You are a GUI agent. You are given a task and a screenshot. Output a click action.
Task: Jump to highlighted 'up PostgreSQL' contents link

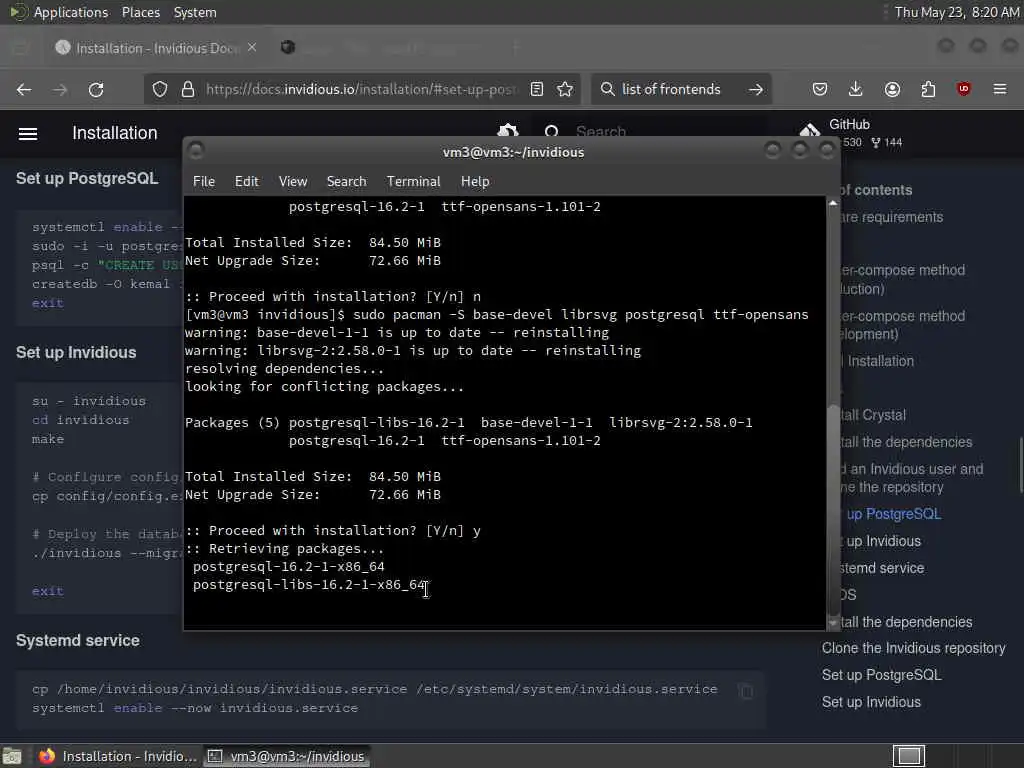point(893,514)
